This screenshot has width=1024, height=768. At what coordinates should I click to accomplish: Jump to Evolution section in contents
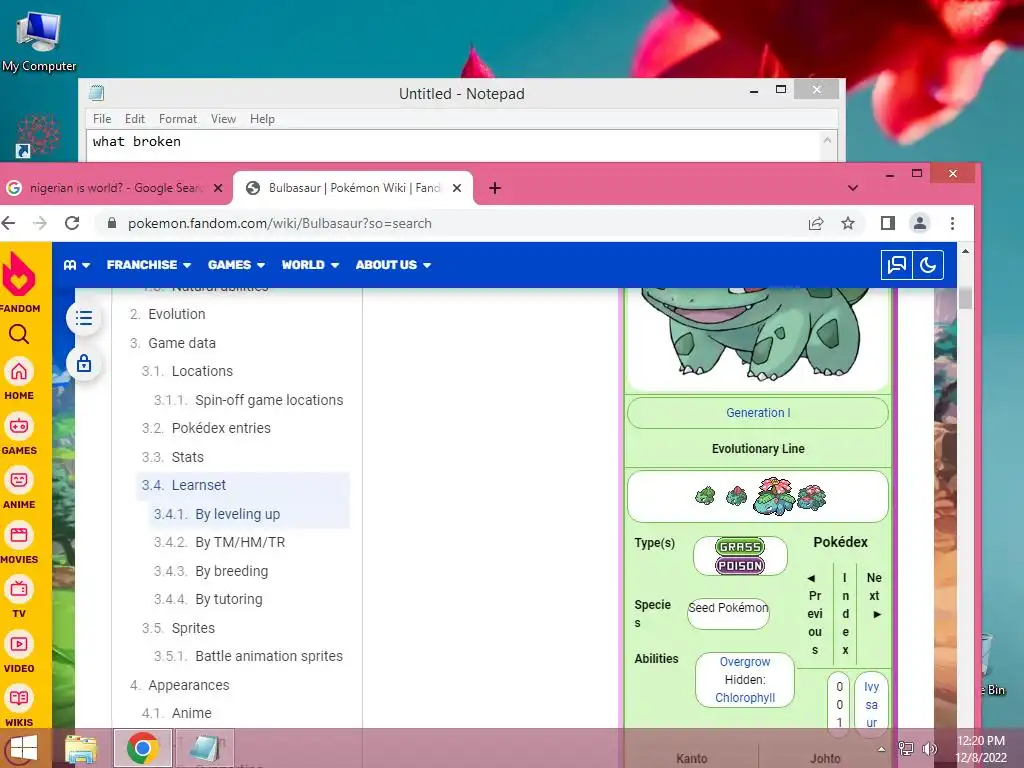pyautogui.click(x=176, y=314)
